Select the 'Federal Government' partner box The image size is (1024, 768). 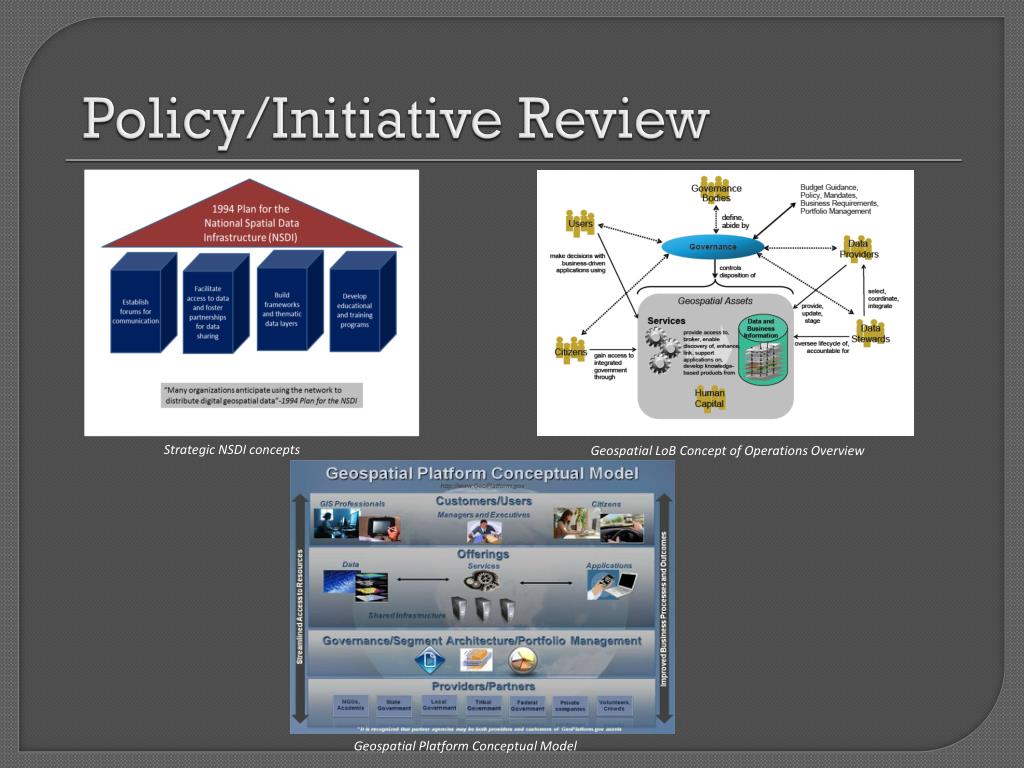[527, 705]
